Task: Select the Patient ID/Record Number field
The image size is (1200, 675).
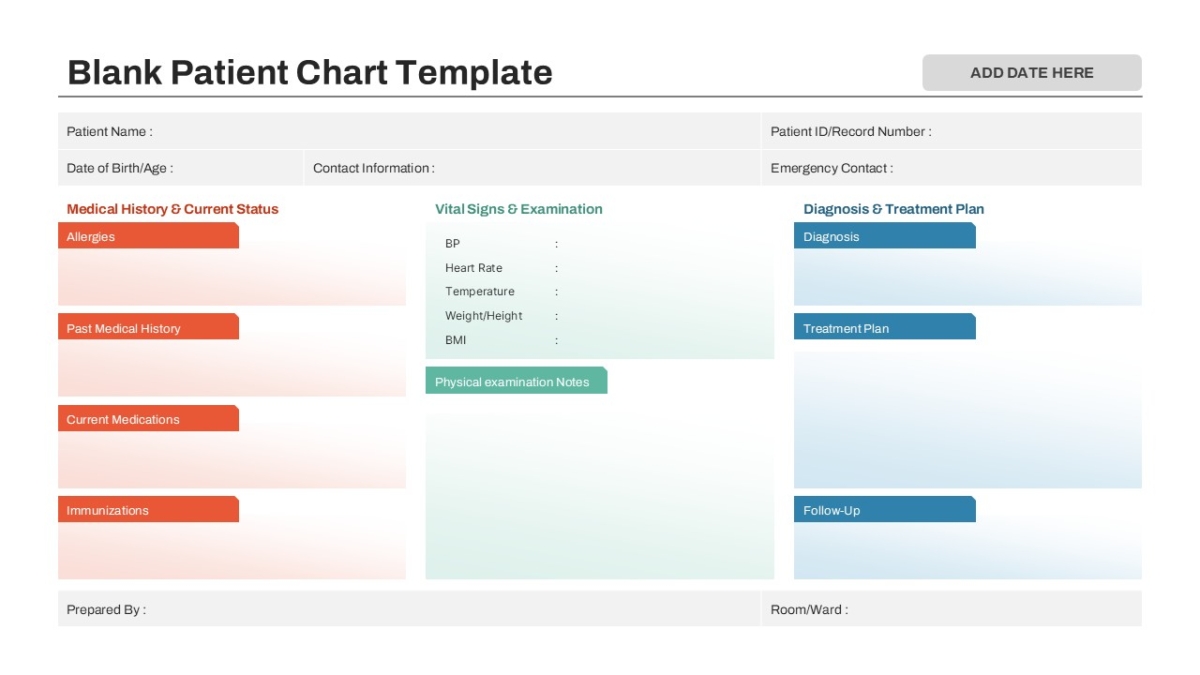Action: [951, 131]
